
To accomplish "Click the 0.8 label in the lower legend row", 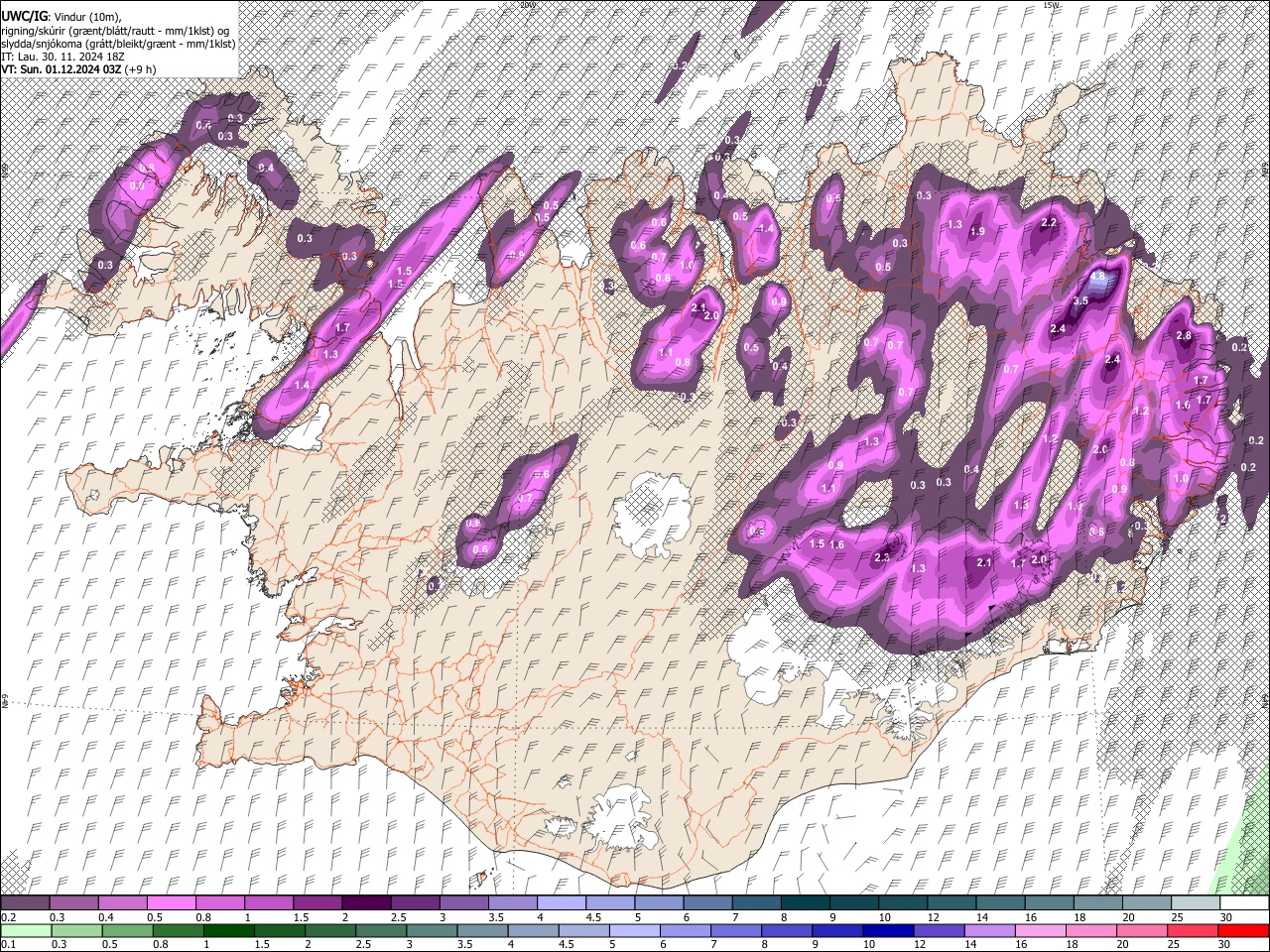I will point(160,944).
